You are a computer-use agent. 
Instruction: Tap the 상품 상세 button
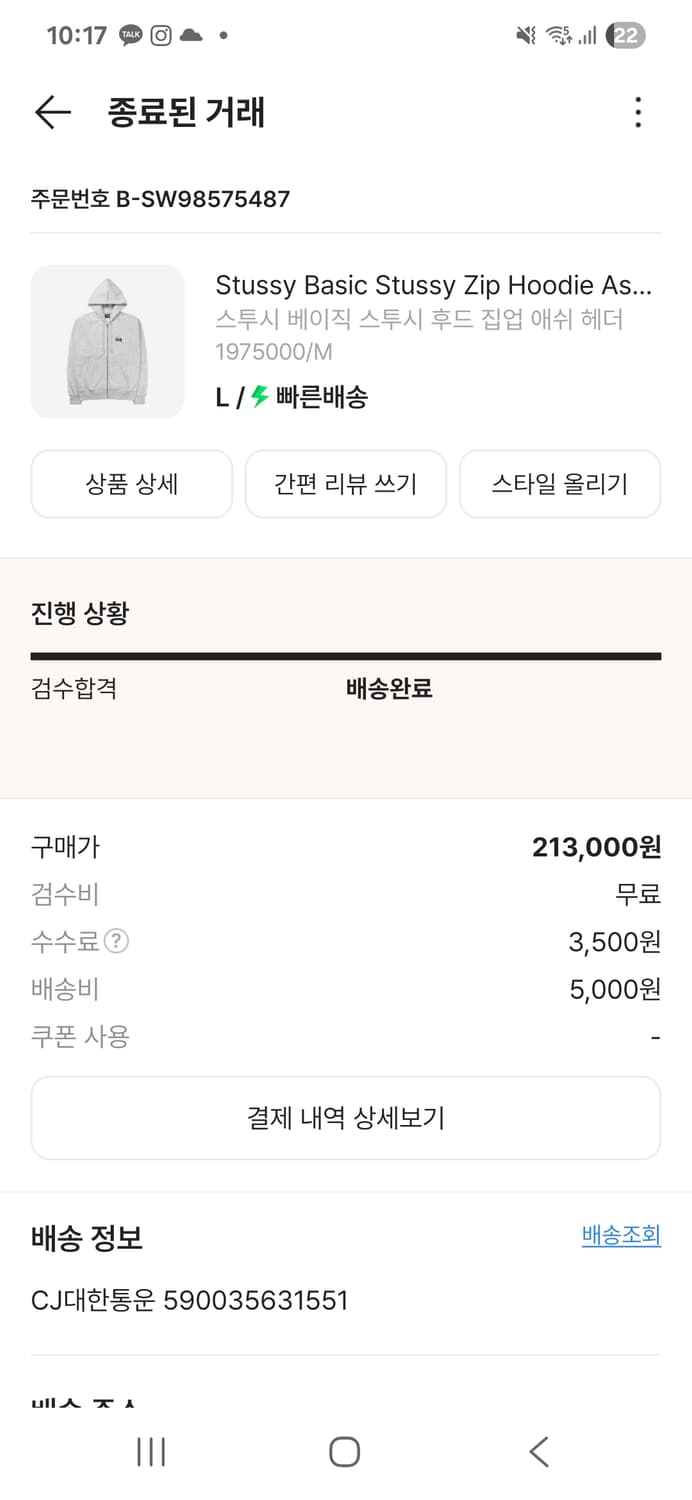point(132,484)
